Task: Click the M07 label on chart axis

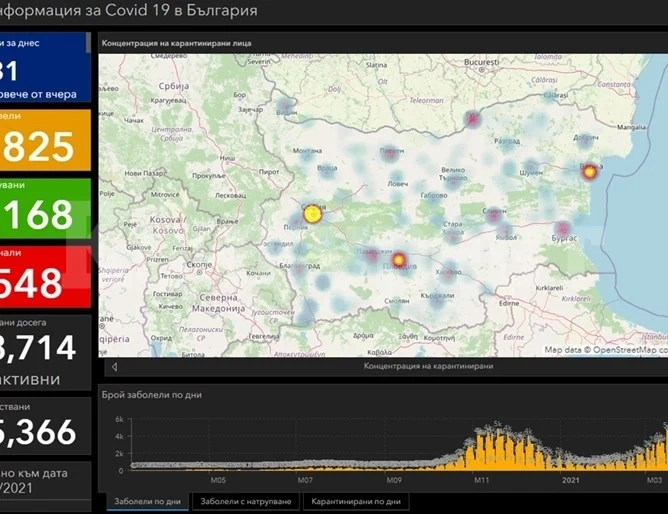Action: click(x=305, y=480)
